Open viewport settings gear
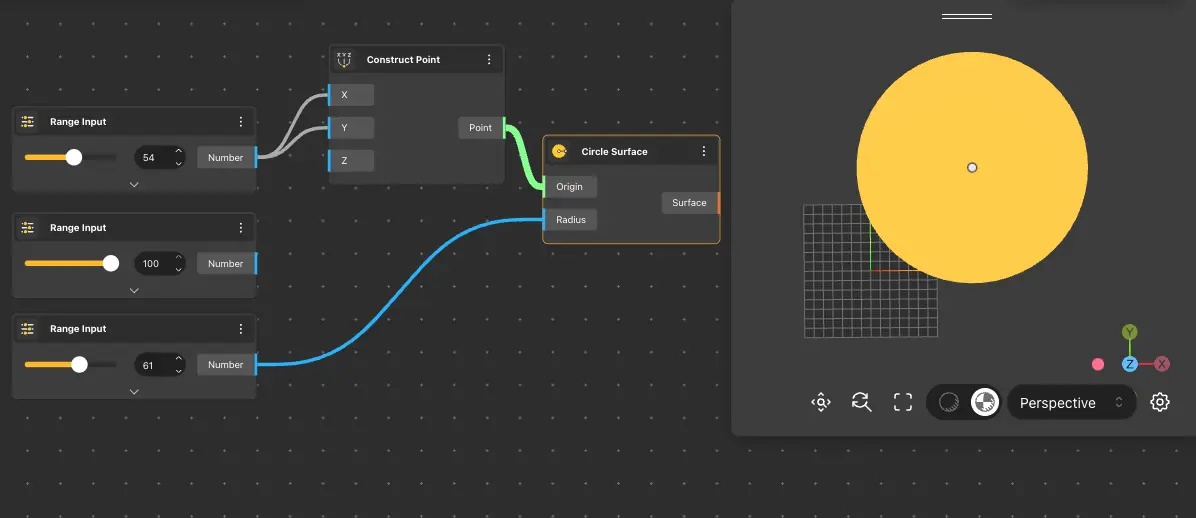 (x=1160, y=403)
